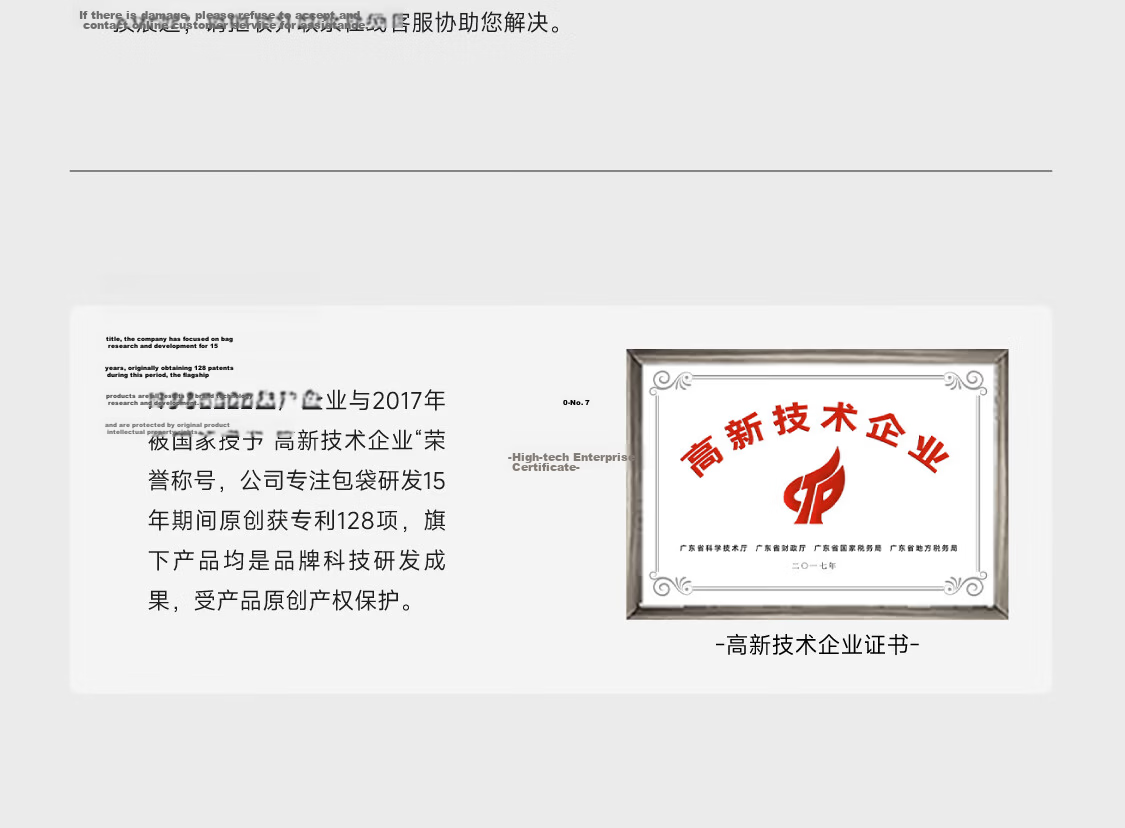This screenshot has height=828, width=1125.
Task: Click the text "客服协助您解决。"
Action: (476, 23)
